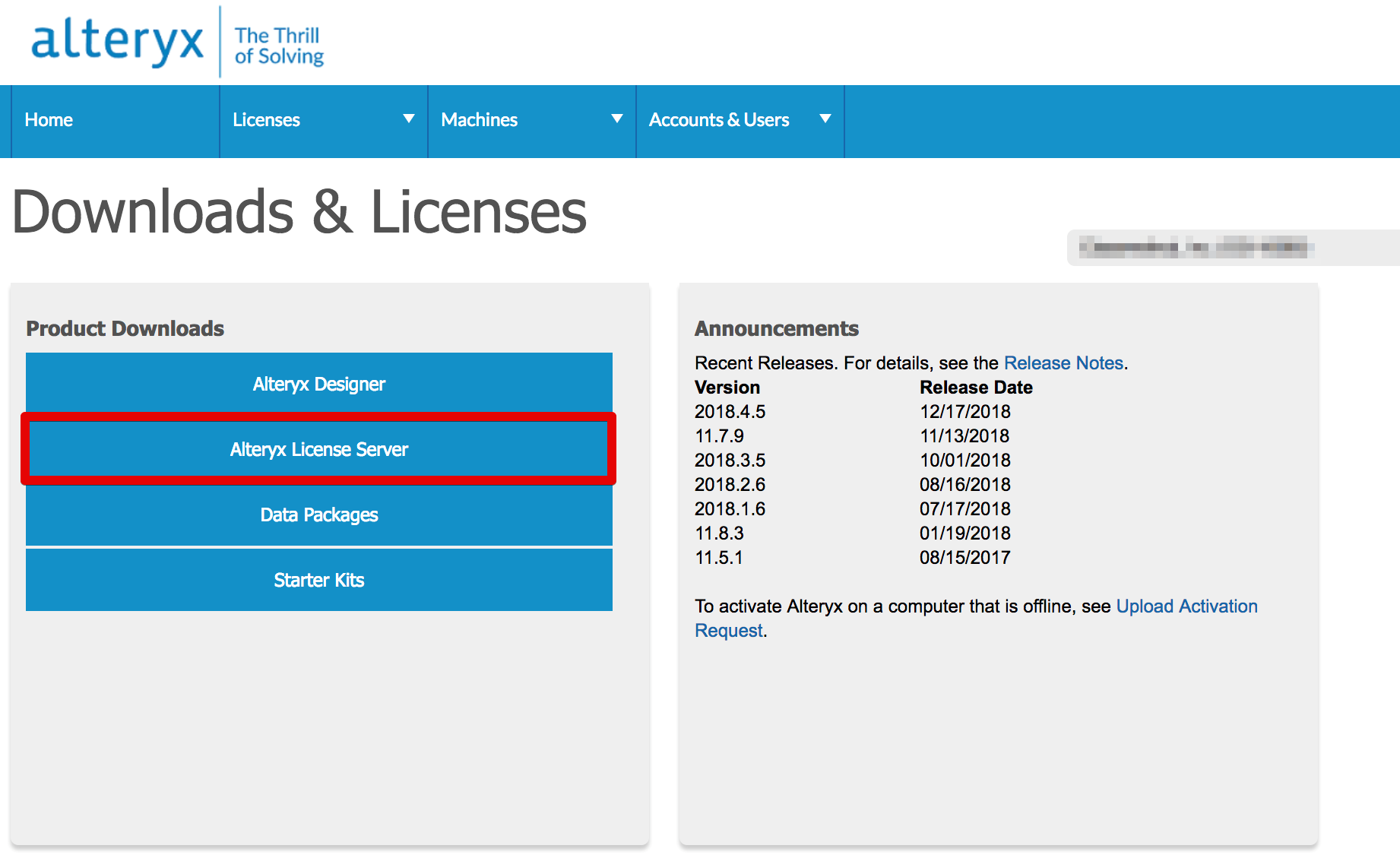
Task: Expand the Accounts & Users dropdown arrow
Action: tap(825, 119)
